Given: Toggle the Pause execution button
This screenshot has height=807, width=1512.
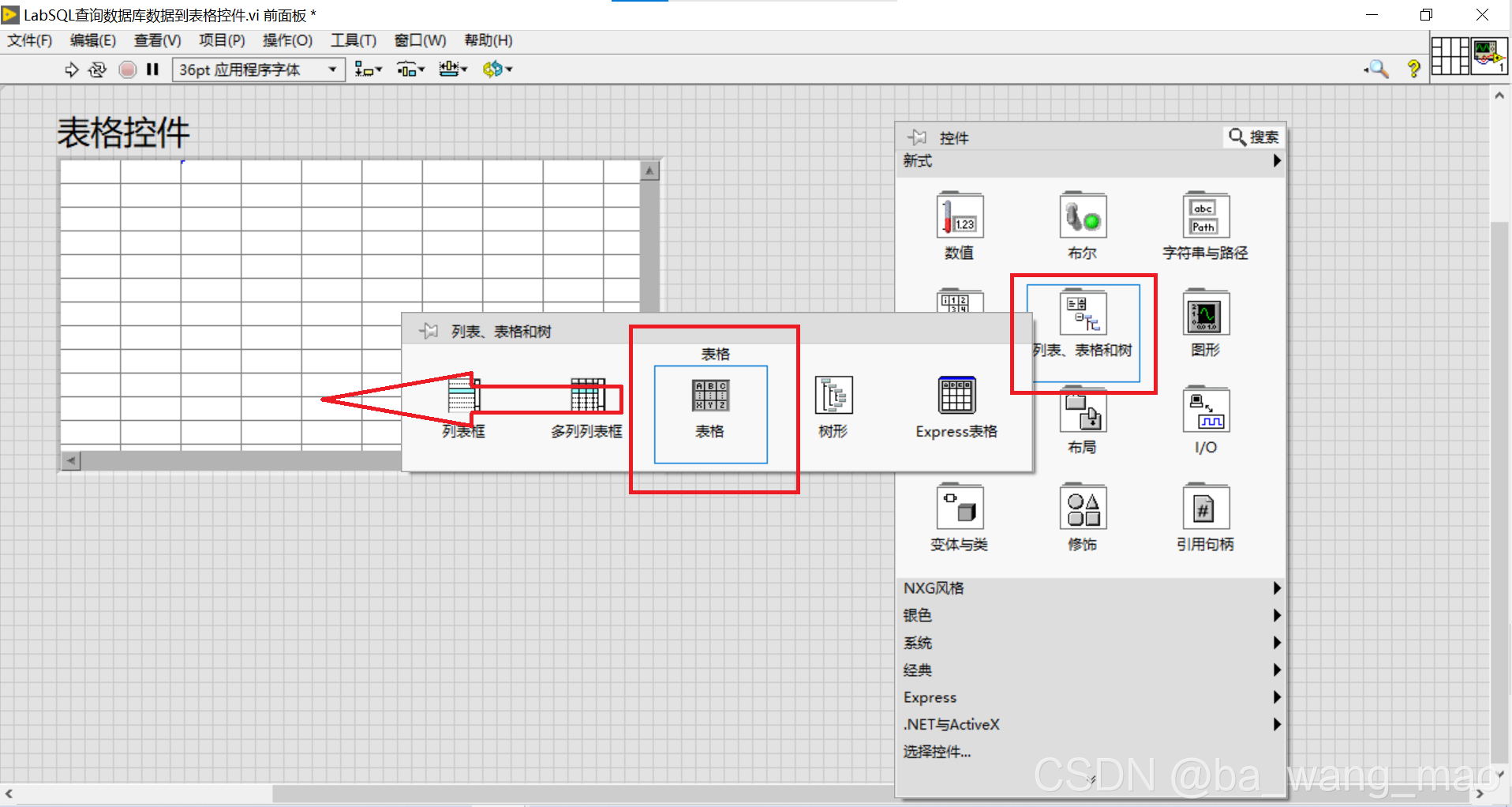Looking at the screenshot, I should click(x=152, y=69).
